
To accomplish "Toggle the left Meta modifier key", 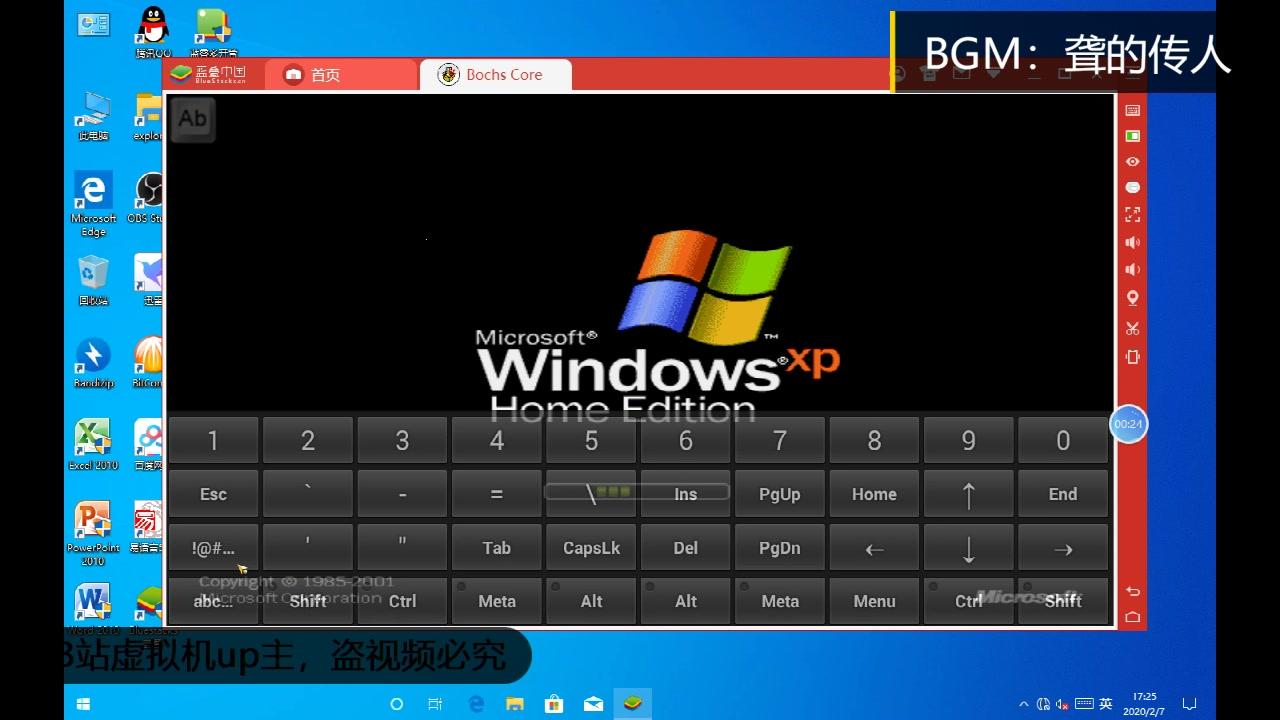I will [x=497, y=601].
